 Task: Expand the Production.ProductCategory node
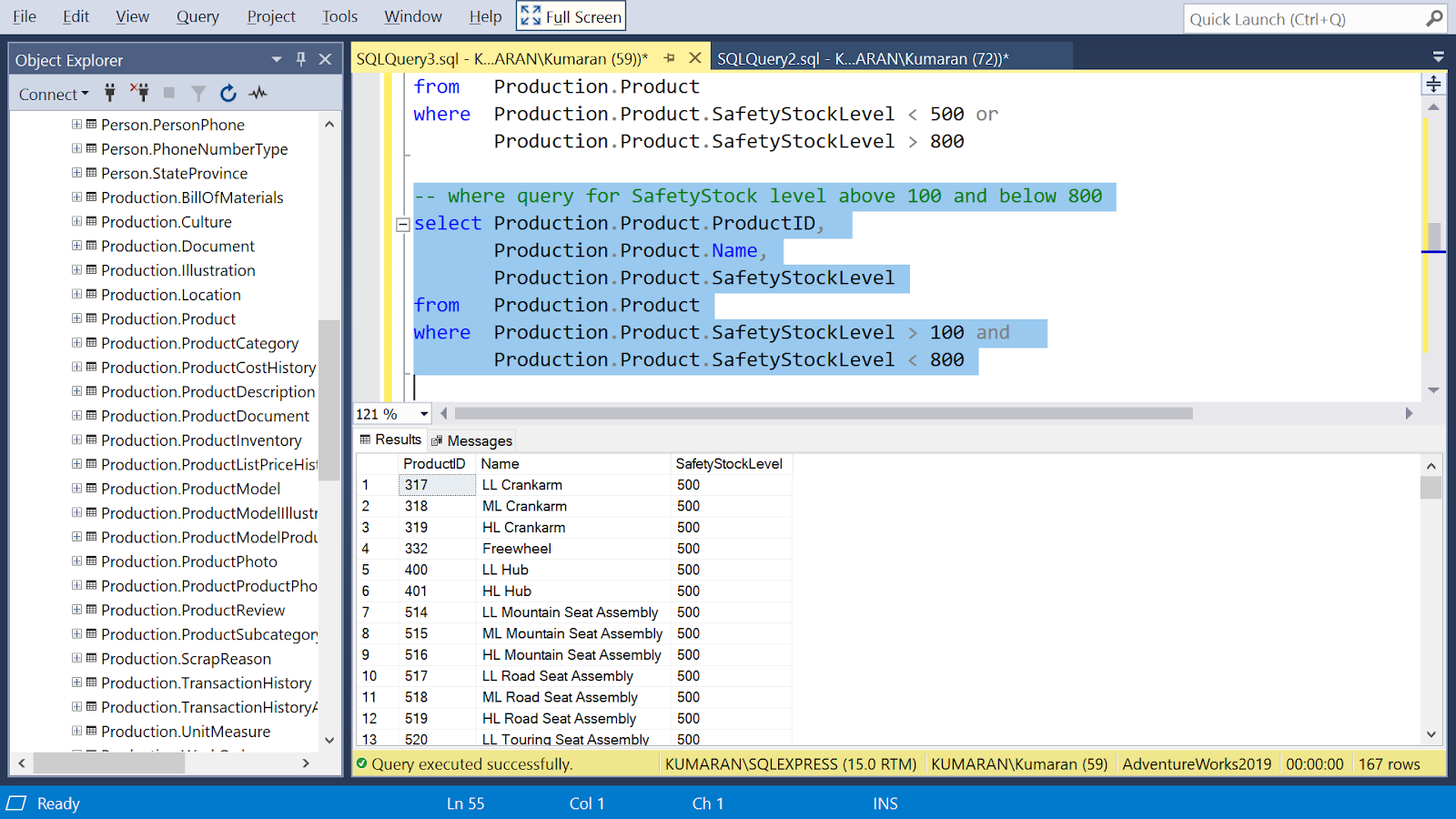(76, 342)
